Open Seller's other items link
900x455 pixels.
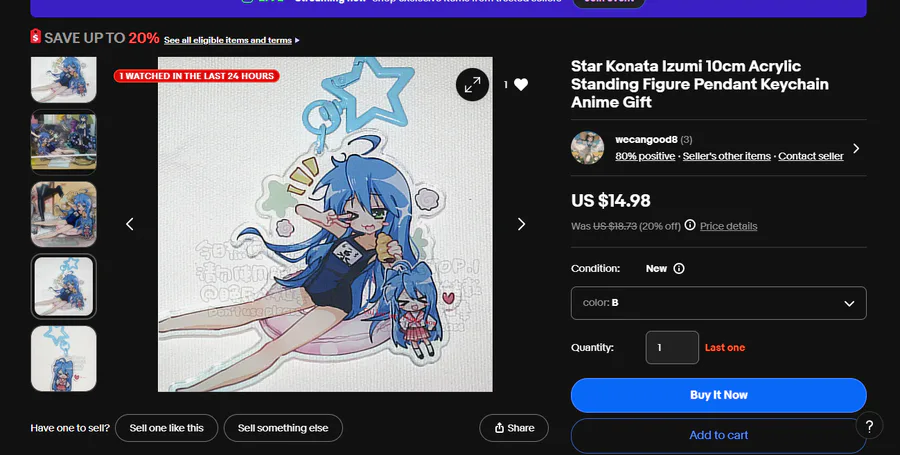(727, 157)
